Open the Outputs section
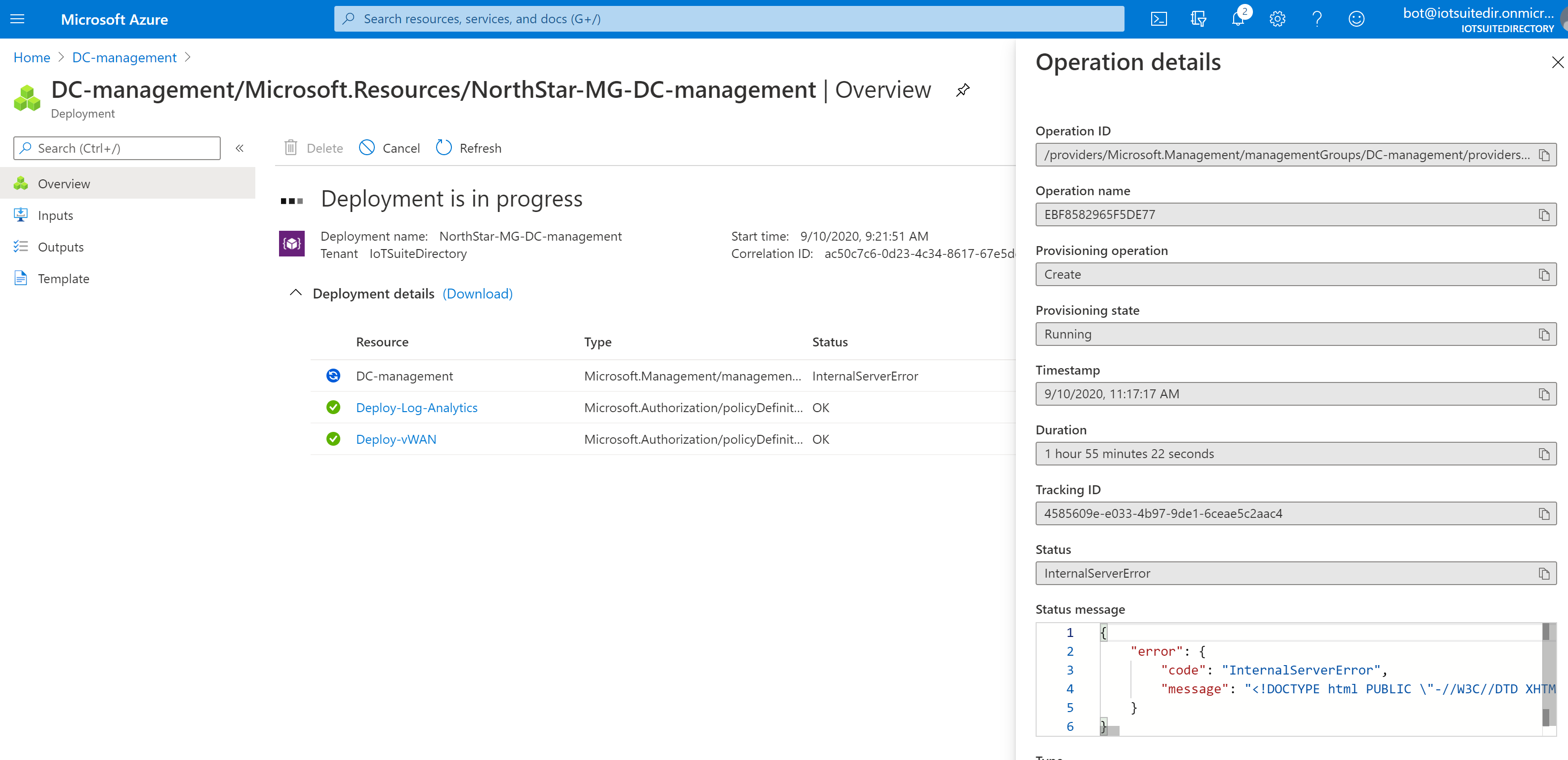1568x760 pixels. pos(61,247)
